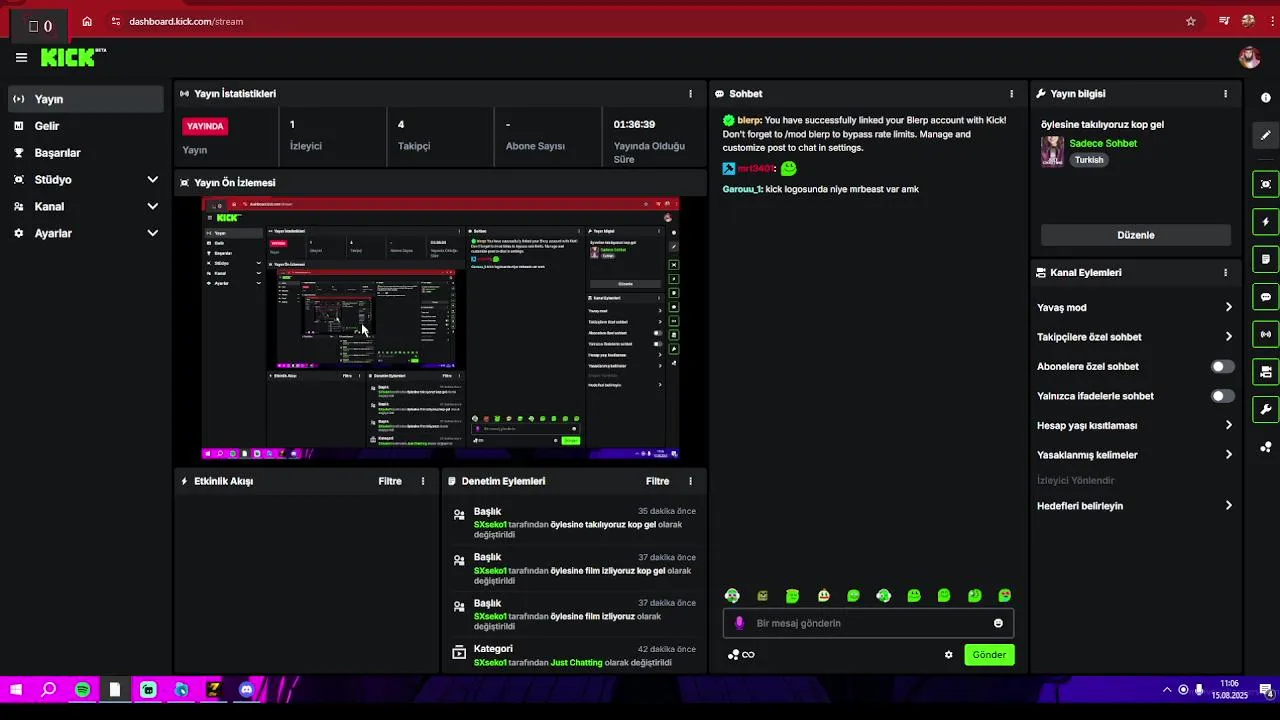Toggle the document widget icon in right sidebar
The height and width of the screenshot is (720, 1280).
pyautogui.click(x=1266, y=259)
